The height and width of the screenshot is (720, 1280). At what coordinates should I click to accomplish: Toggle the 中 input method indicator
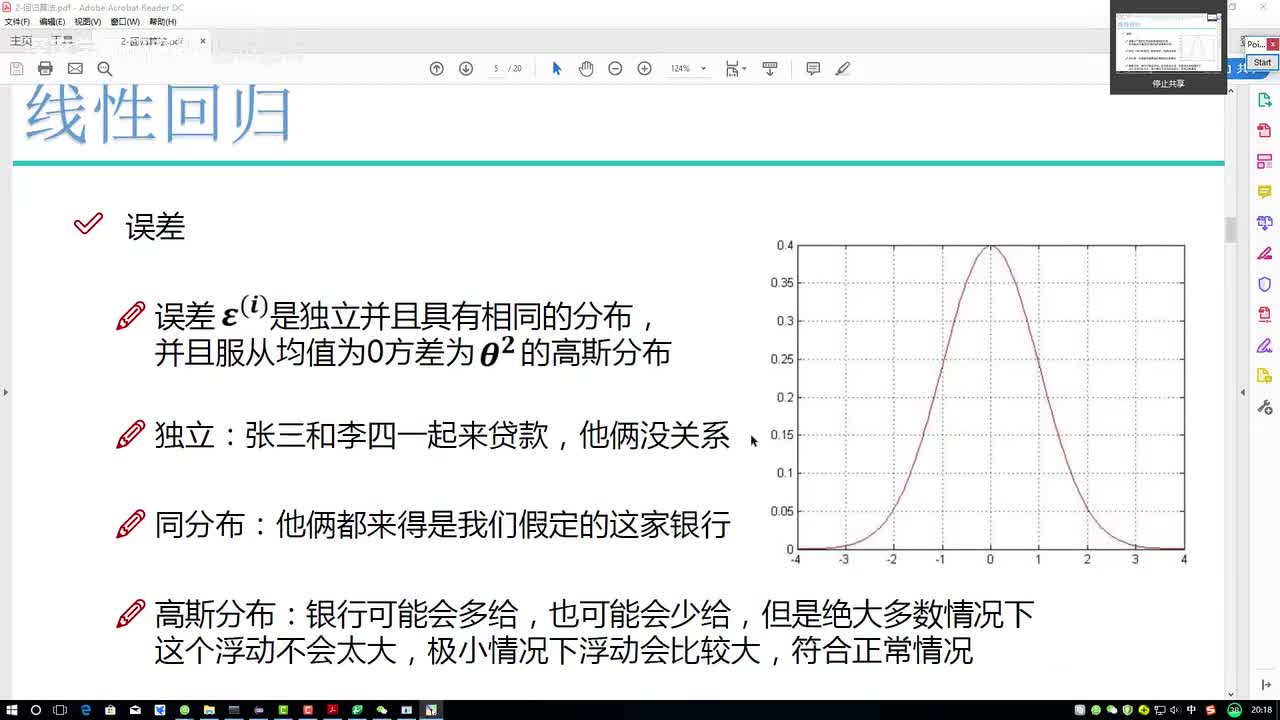pos(1191,710)
